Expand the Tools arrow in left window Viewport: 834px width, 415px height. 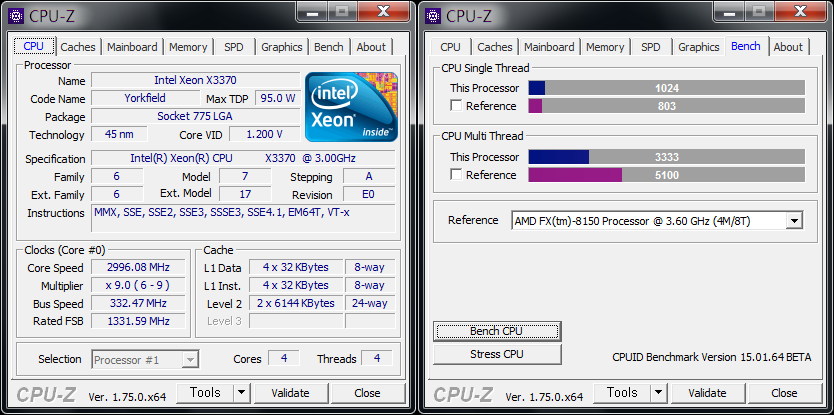click(241, 393)
